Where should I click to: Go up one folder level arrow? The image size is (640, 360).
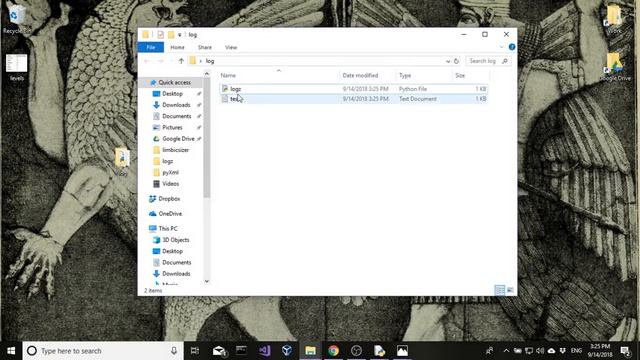[181, 61]
